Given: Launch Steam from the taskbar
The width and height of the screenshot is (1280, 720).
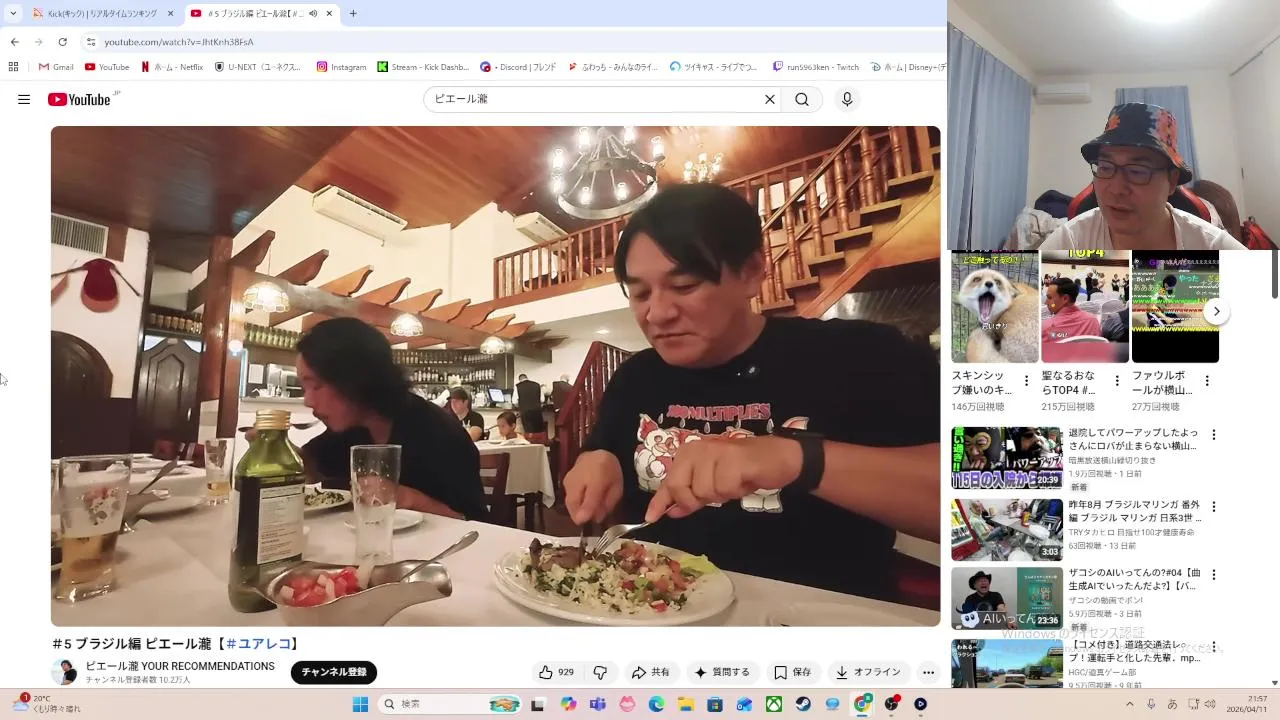Looking at the screenshot, I should click(x=804, y=704).
